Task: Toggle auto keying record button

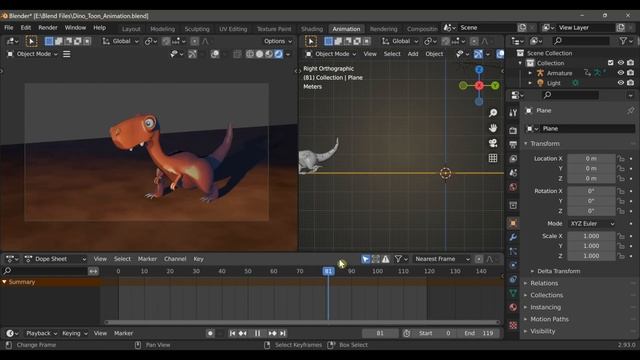Action: pos(210,333)
